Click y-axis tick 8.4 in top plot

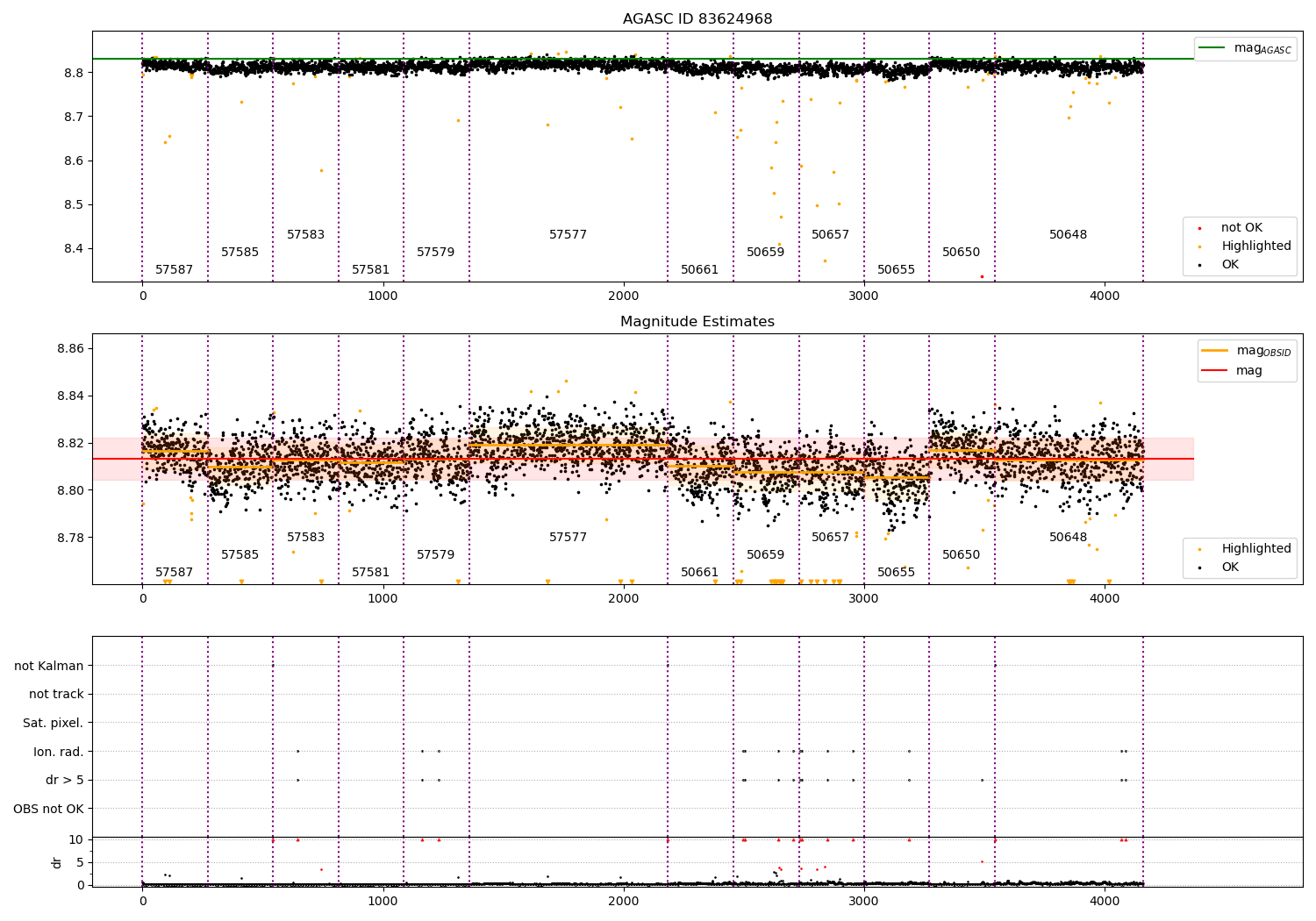tap(74, 249)
